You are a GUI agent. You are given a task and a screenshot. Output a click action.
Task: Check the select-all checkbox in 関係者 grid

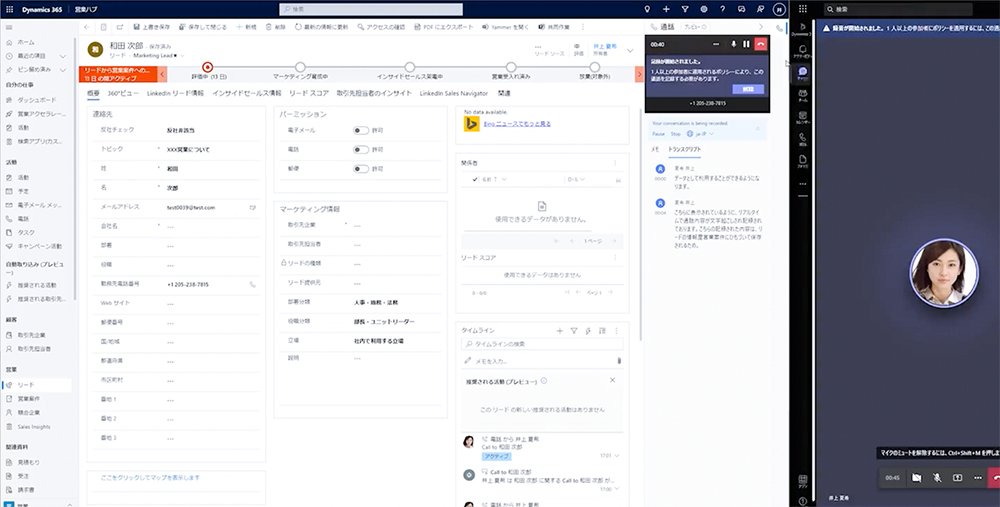474,180
